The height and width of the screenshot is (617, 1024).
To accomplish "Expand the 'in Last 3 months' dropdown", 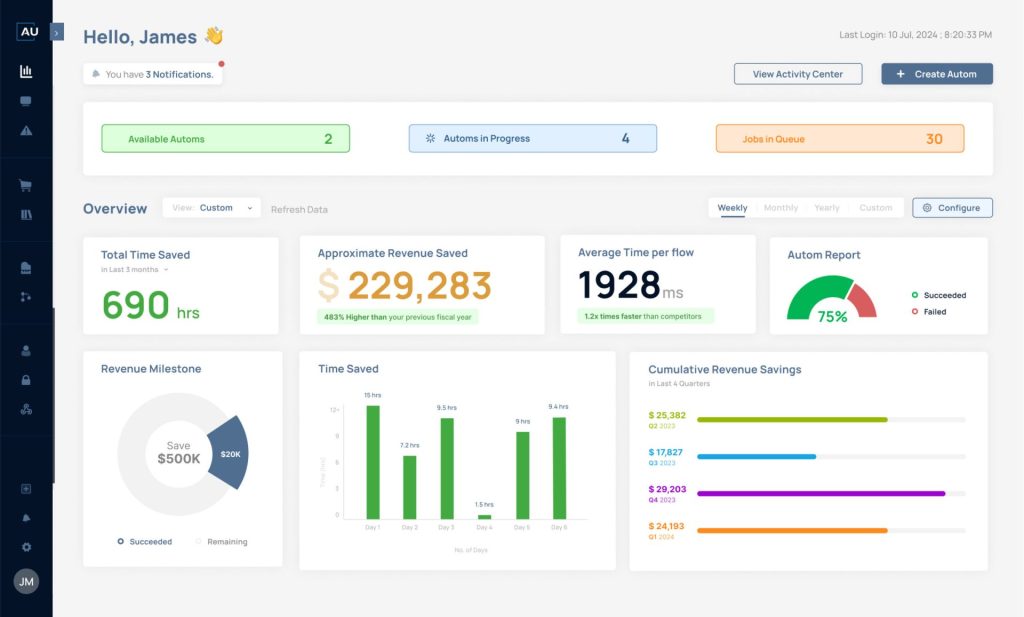I will coord(136,270).
